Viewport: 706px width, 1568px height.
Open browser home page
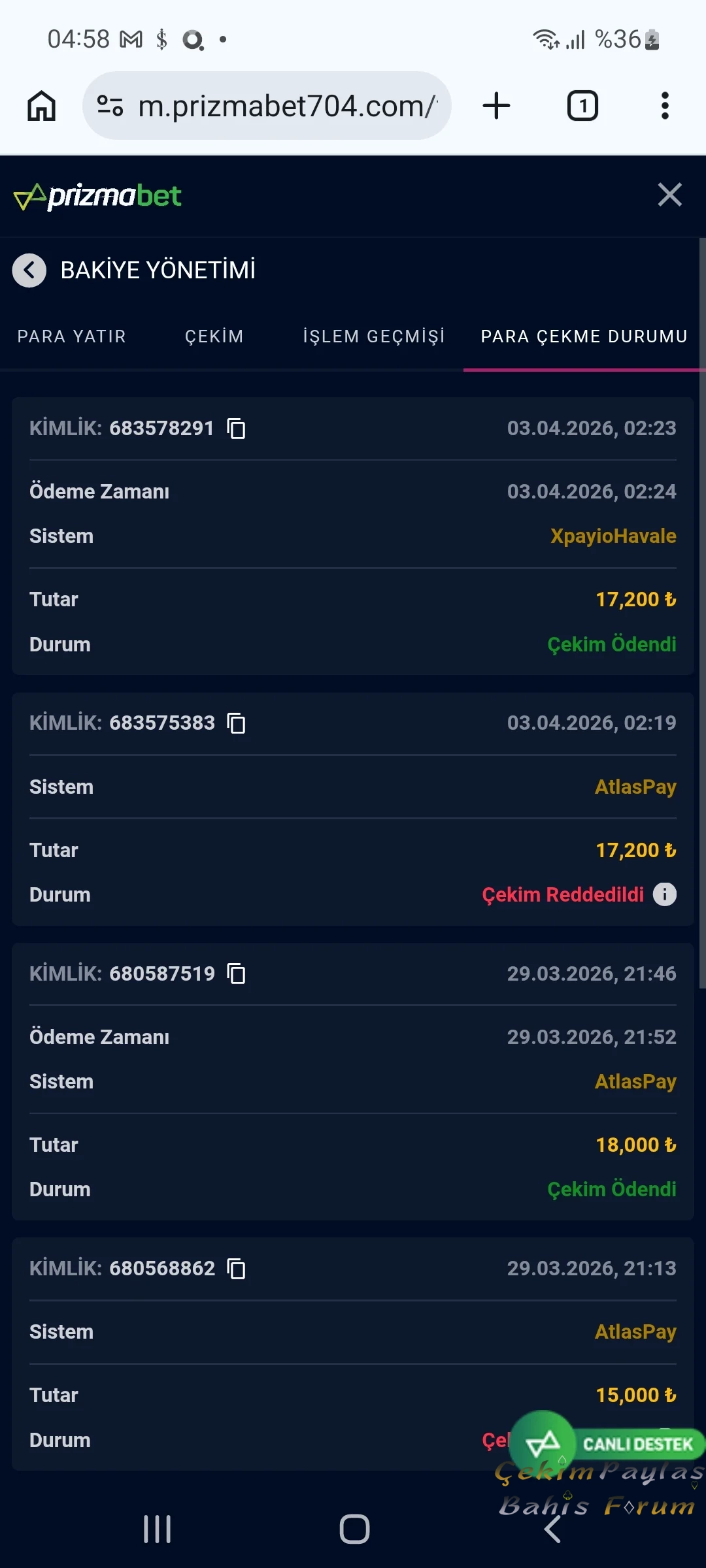coord(41,106)
